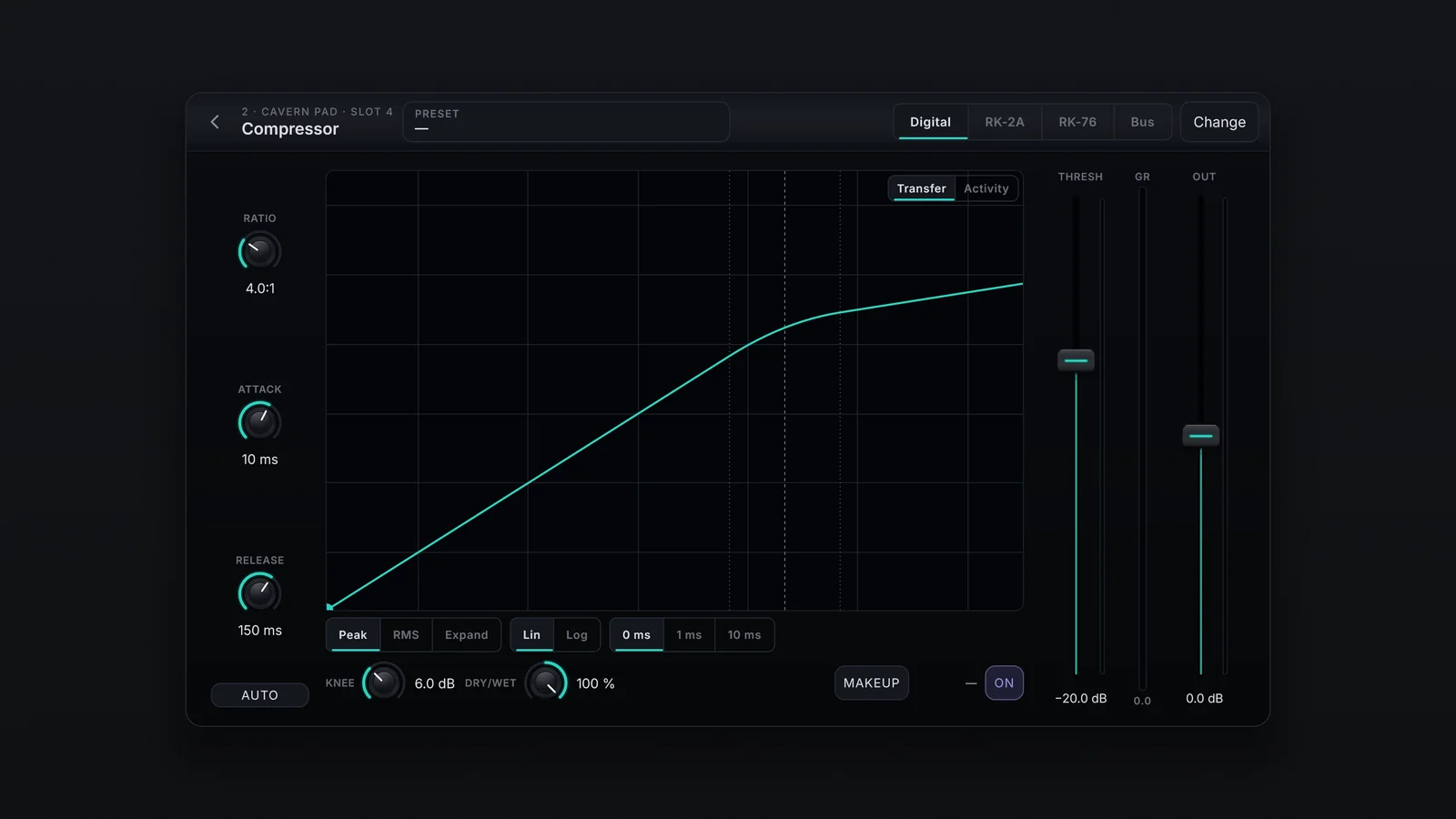Click the 6.0 dB knee value
The height and width of the screenshot is (819, 1456).
434,683
